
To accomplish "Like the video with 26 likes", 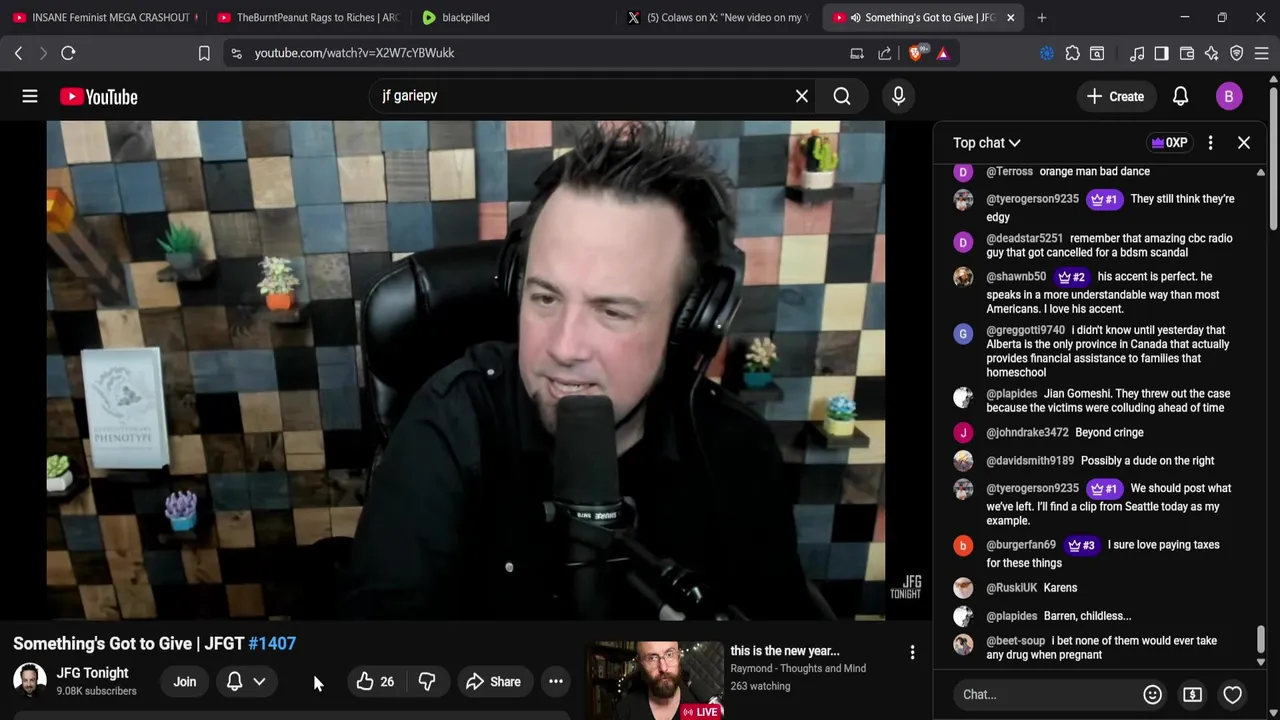I will point(375,682).
